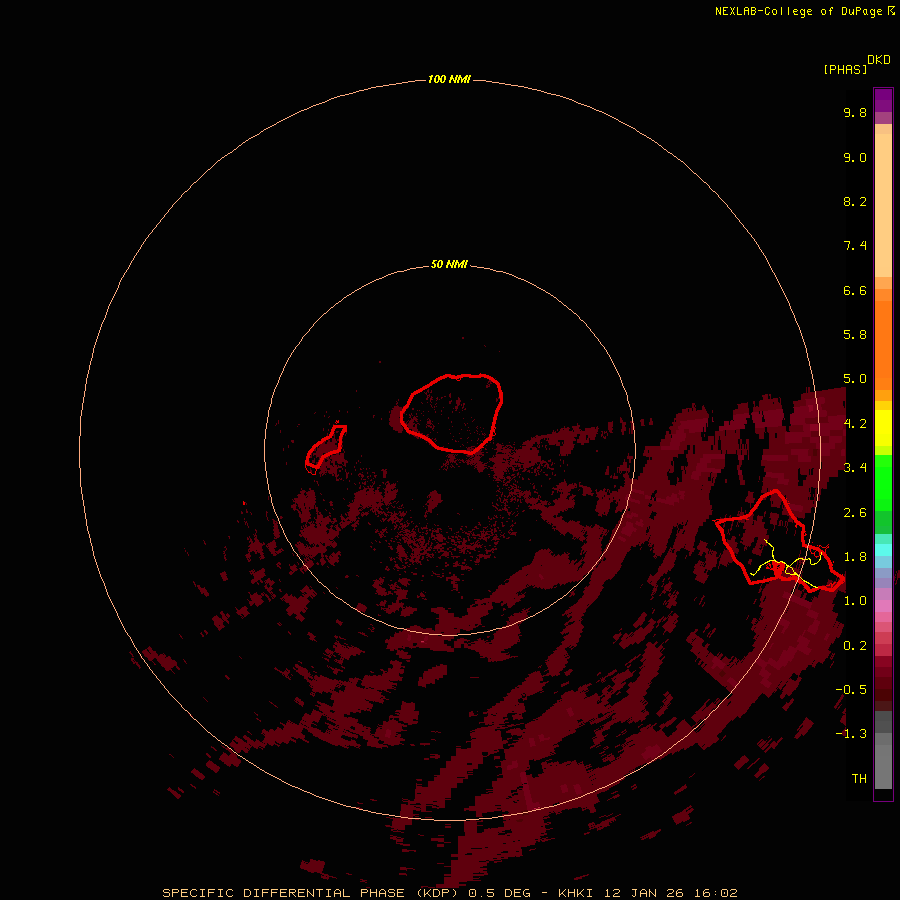Screen dimensions: 900x900
Task: Click the KHKI station ID in the caption
Action: pyautogui.click(x=577, y=893)
